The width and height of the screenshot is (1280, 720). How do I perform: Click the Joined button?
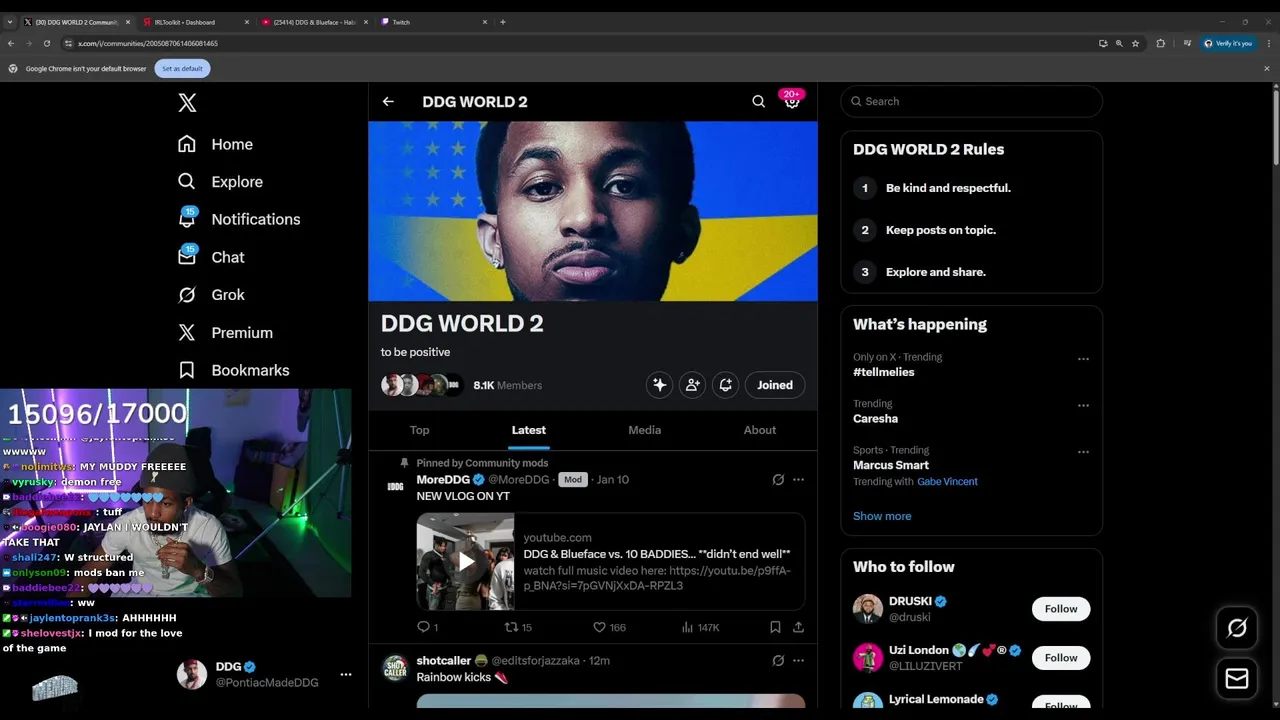coord(775,385)
